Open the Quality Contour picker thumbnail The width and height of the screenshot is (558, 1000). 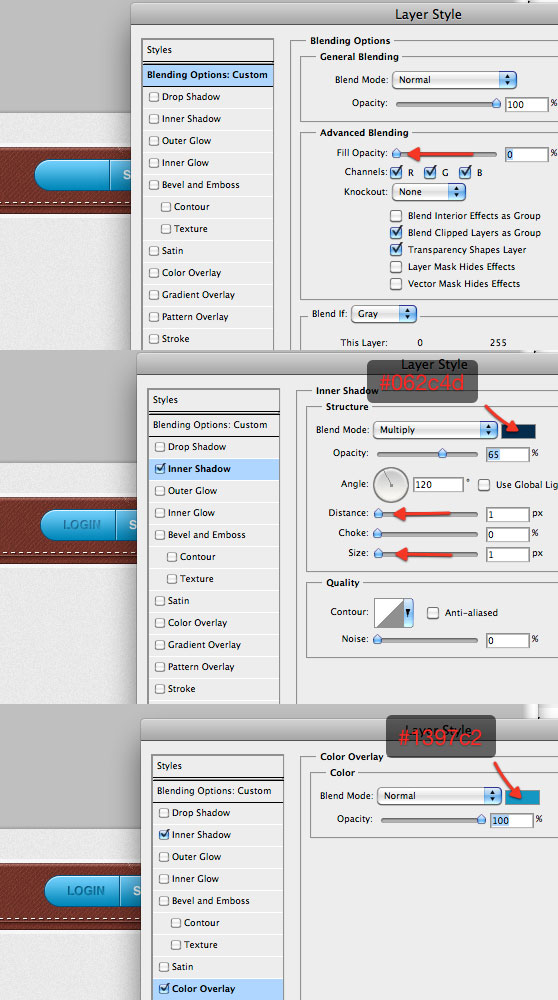point(388,613)
